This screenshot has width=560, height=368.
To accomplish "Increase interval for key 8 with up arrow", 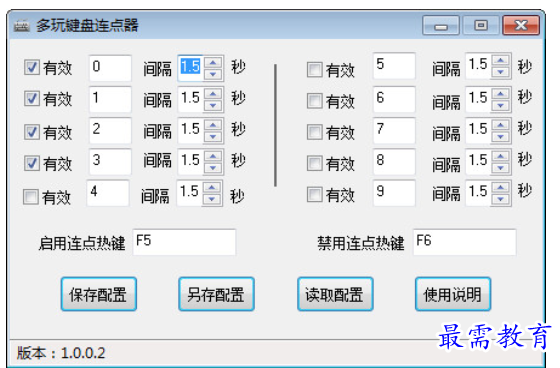I will click(x=501, y=156).
